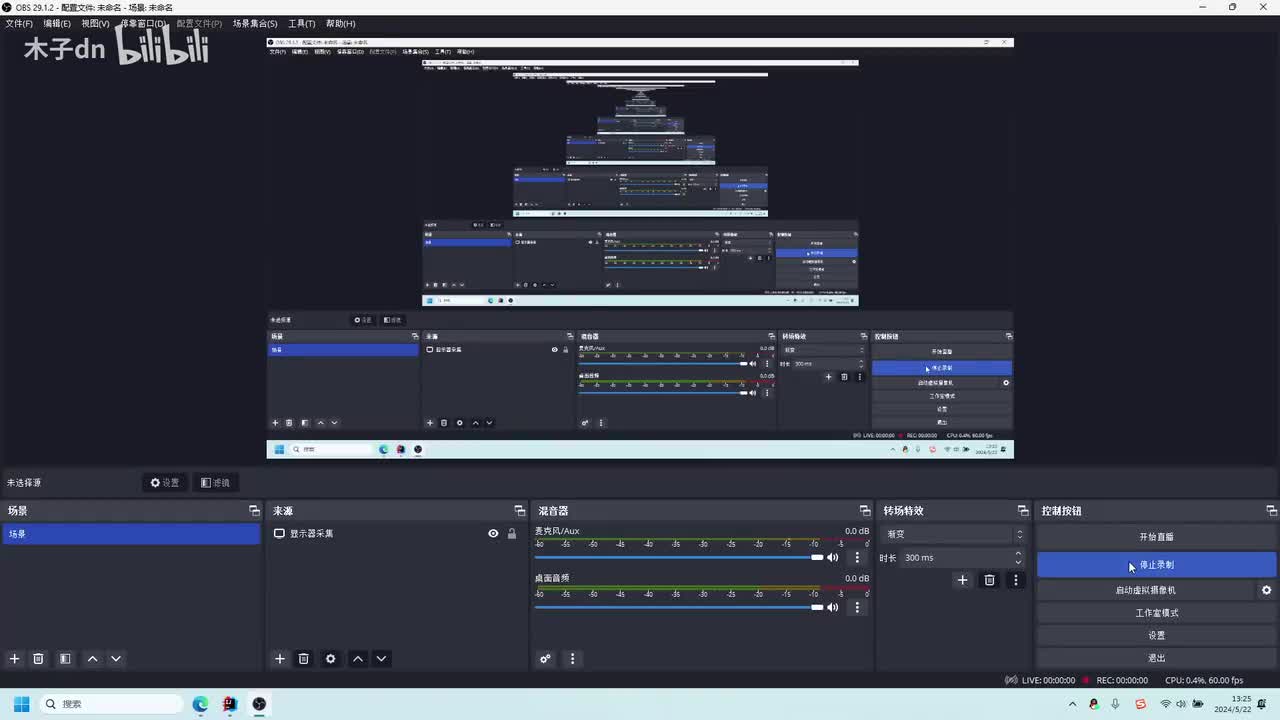This screenshot has height=720, width=1280.
Task: Move the scene down in the 场景 list
Action: click(x=116, y=659)
